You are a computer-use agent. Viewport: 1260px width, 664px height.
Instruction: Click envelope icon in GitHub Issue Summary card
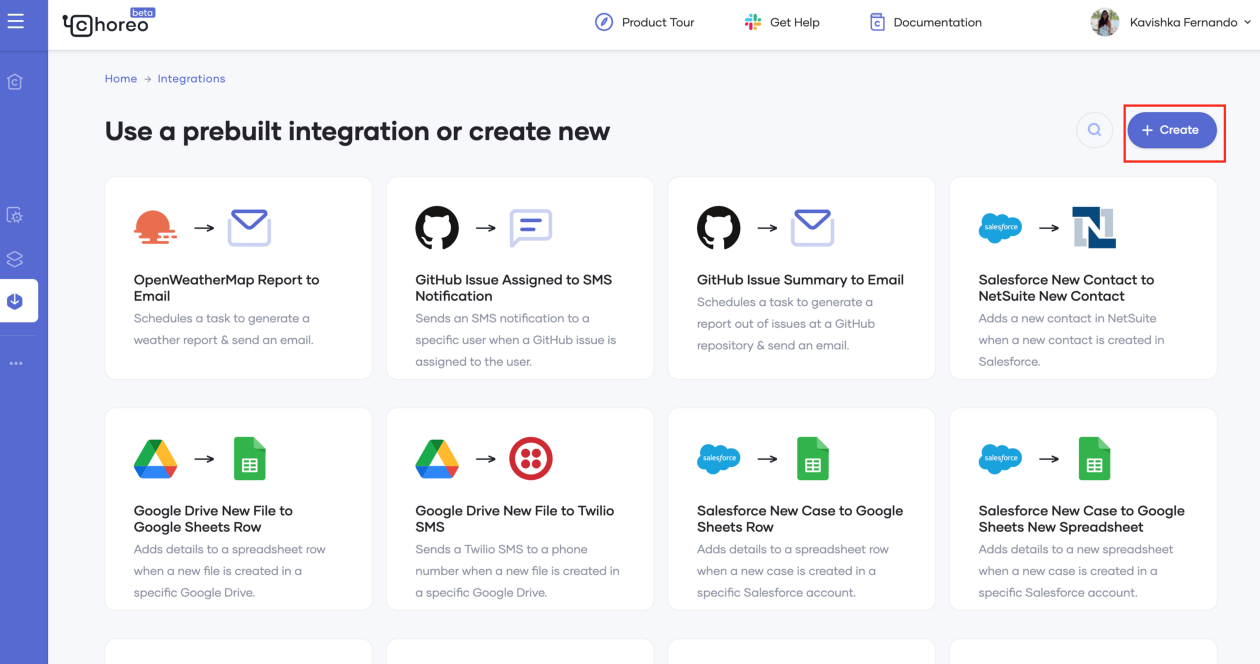(813, 228)
